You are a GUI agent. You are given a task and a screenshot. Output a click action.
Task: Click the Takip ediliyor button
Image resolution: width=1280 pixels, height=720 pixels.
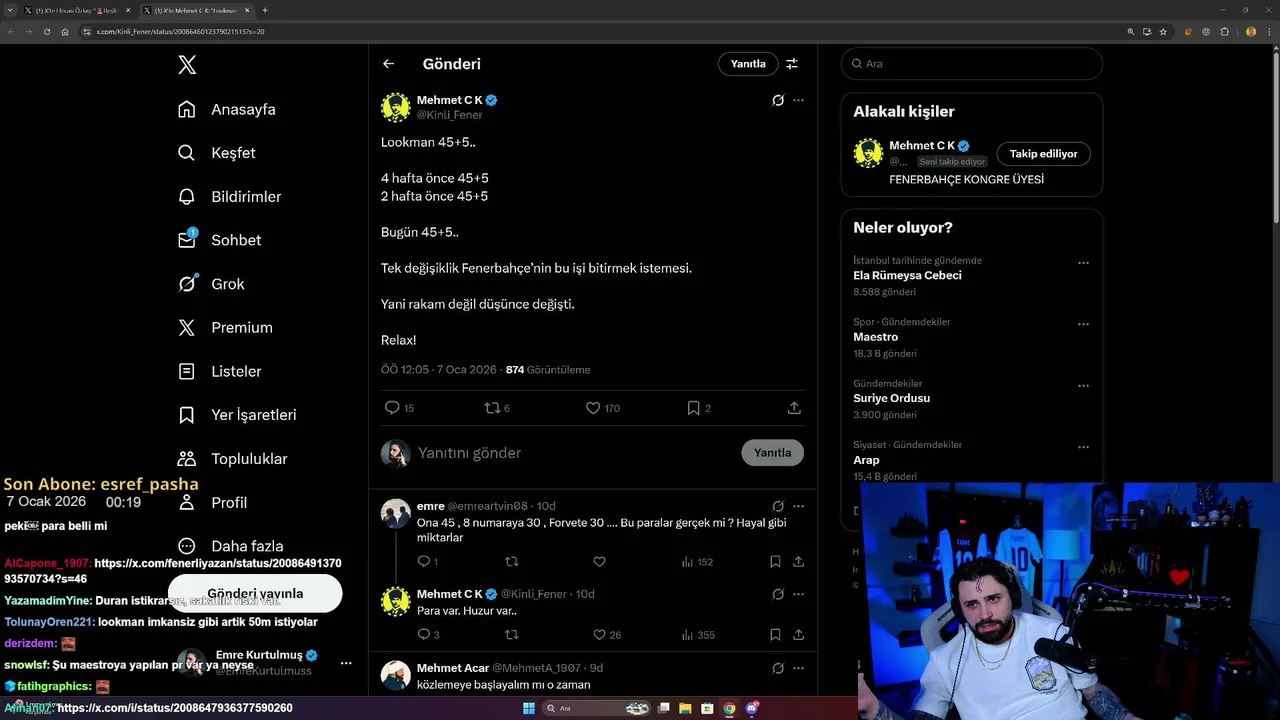pyautogui.click(x=1043, y=154)
